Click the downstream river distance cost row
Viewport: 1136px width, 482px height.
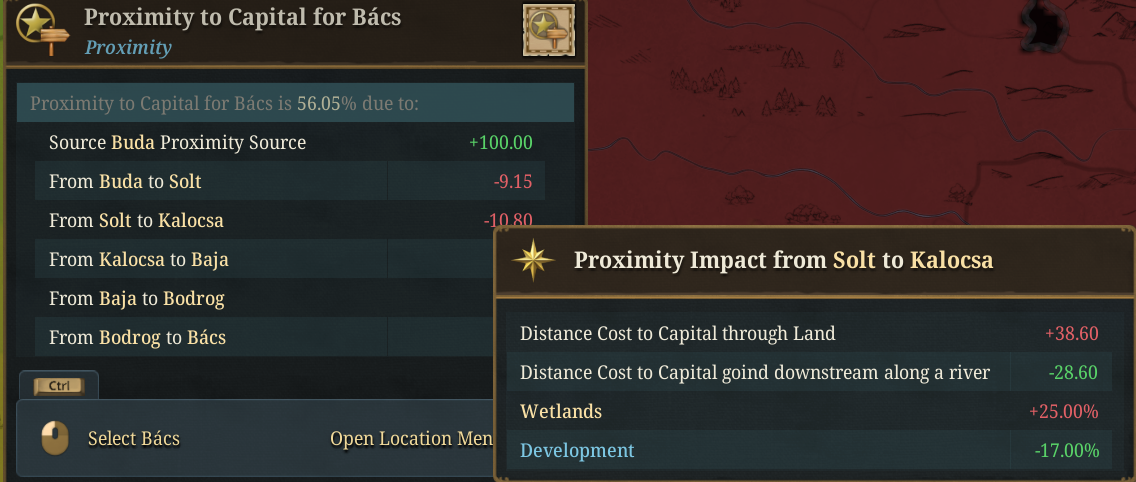point(809,373)
